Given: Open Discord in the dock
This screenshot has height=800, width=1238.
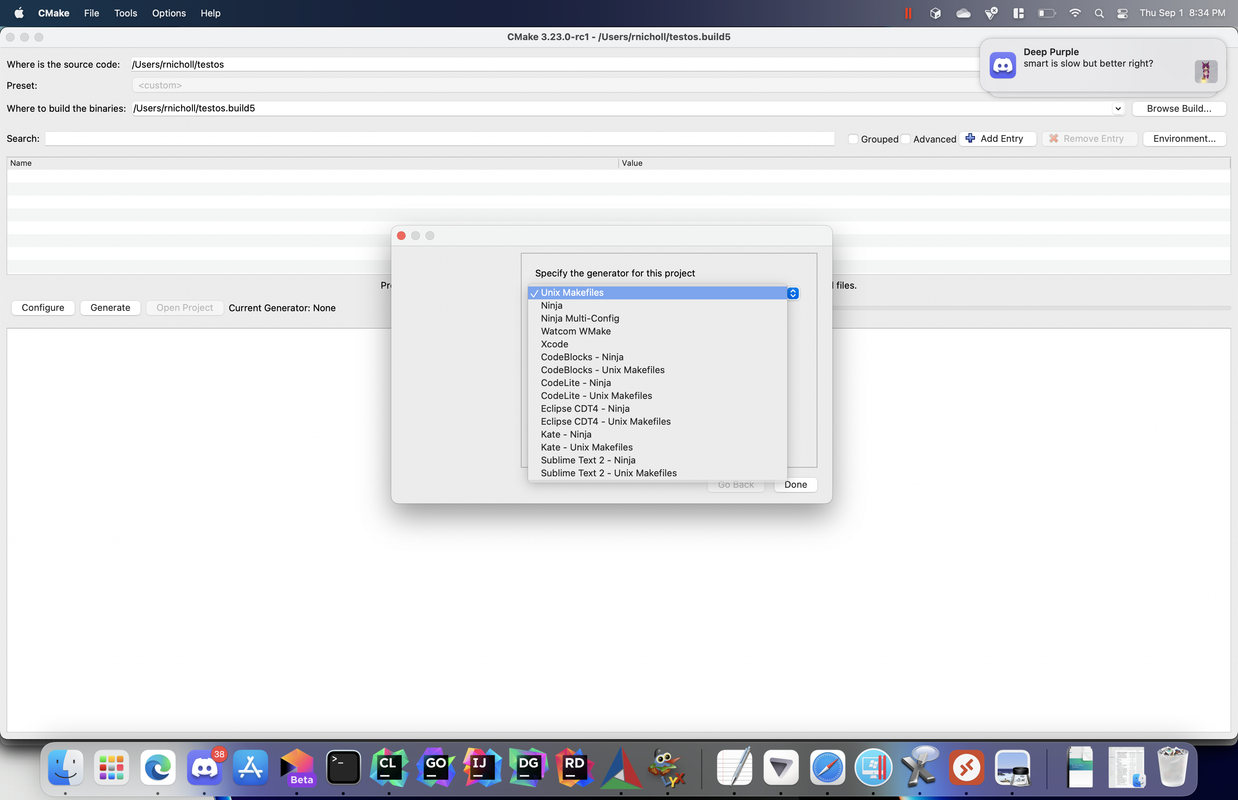Looking at the screenshot, I should coord(205,768).
